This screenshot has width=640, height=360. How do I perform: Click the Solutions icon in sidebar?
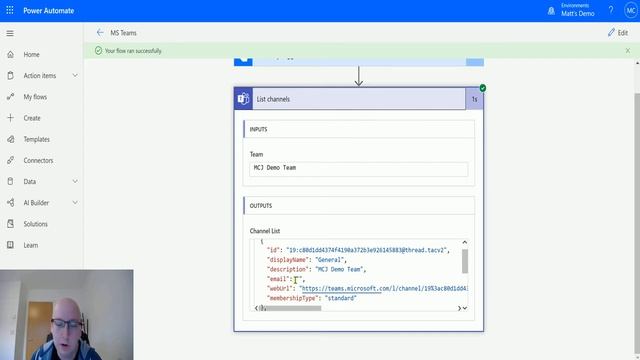11,224
